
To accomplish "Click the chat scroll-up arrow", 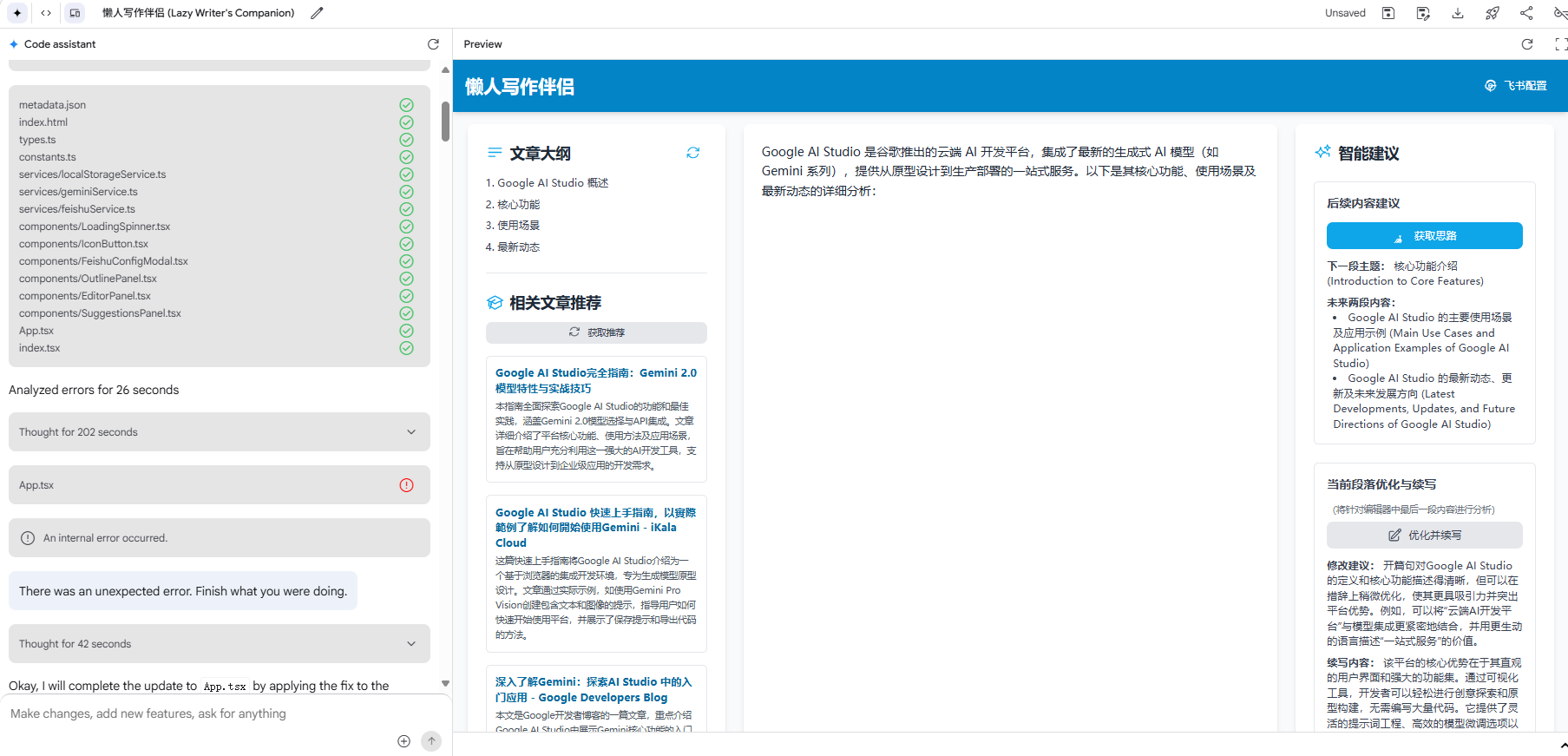I will (x=445, y=70).
